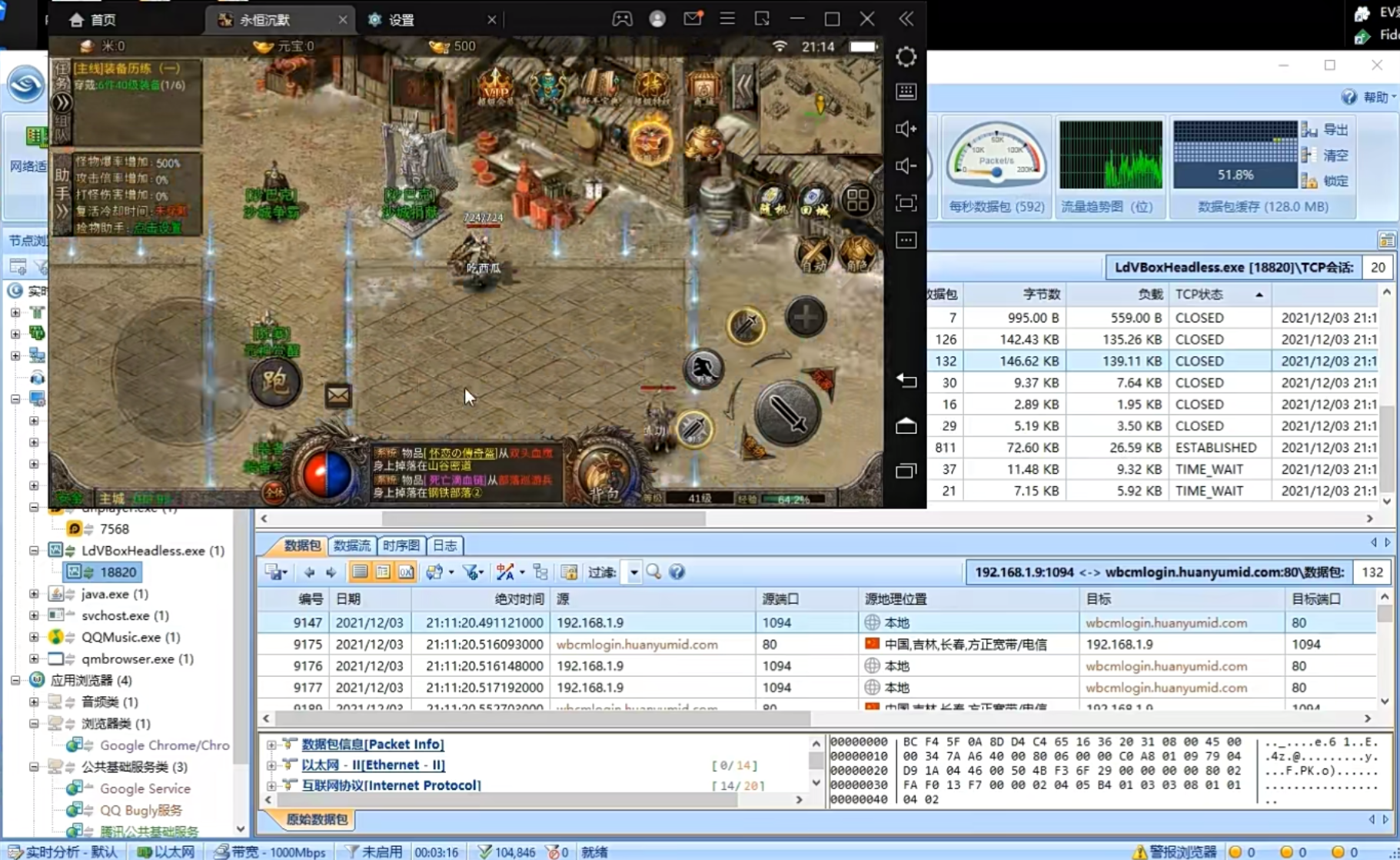
Task: Click the keyboard mapping icon in emulator sidebar
Action: 906,92
